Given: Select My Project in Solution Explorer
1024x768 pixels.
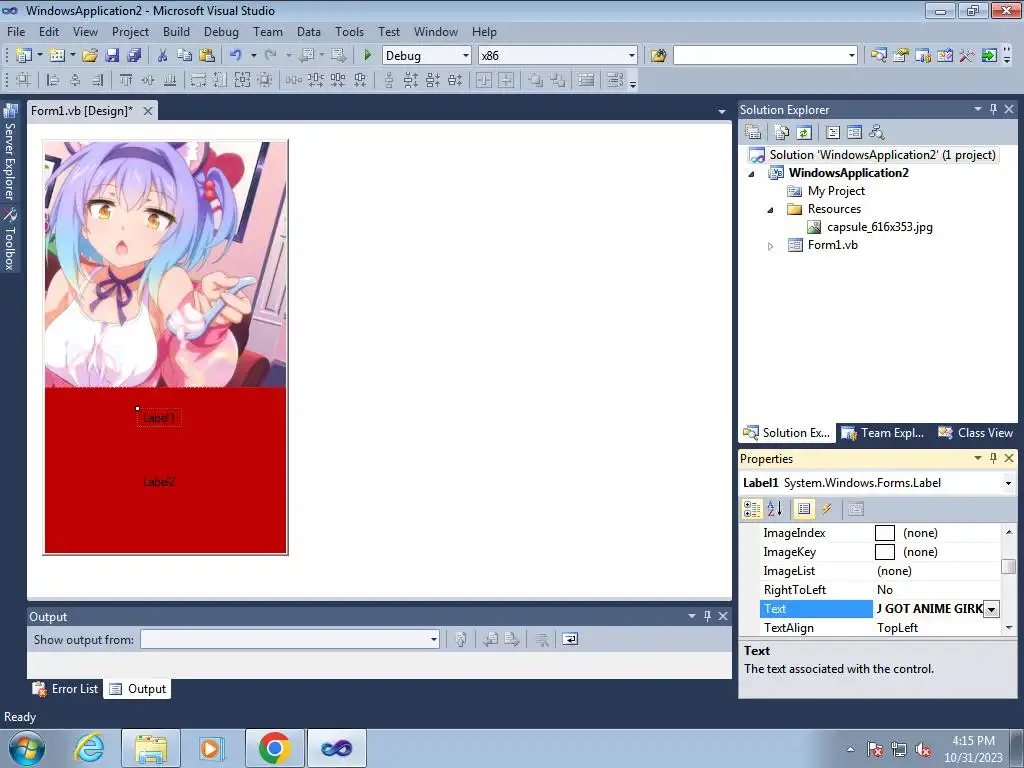Looking at the screenshot, I should (836, 191).
